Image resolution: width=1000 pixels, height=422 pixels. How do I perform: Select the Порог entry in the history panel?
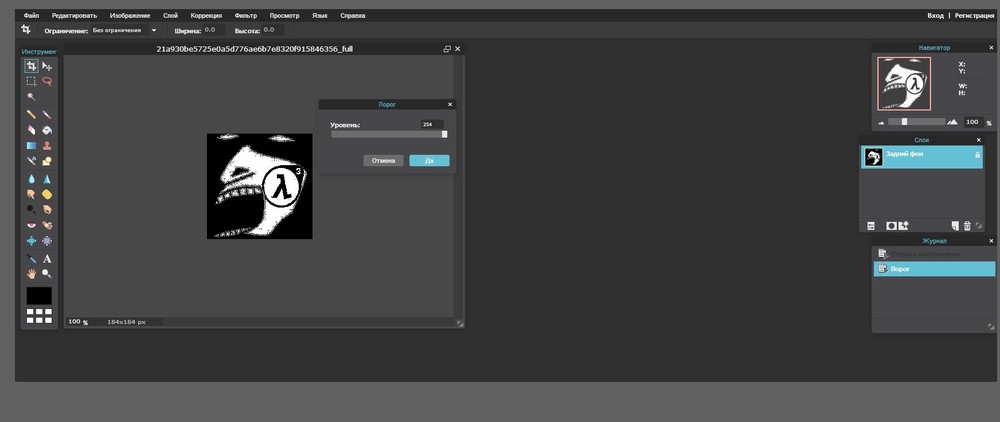click(933, 269)
